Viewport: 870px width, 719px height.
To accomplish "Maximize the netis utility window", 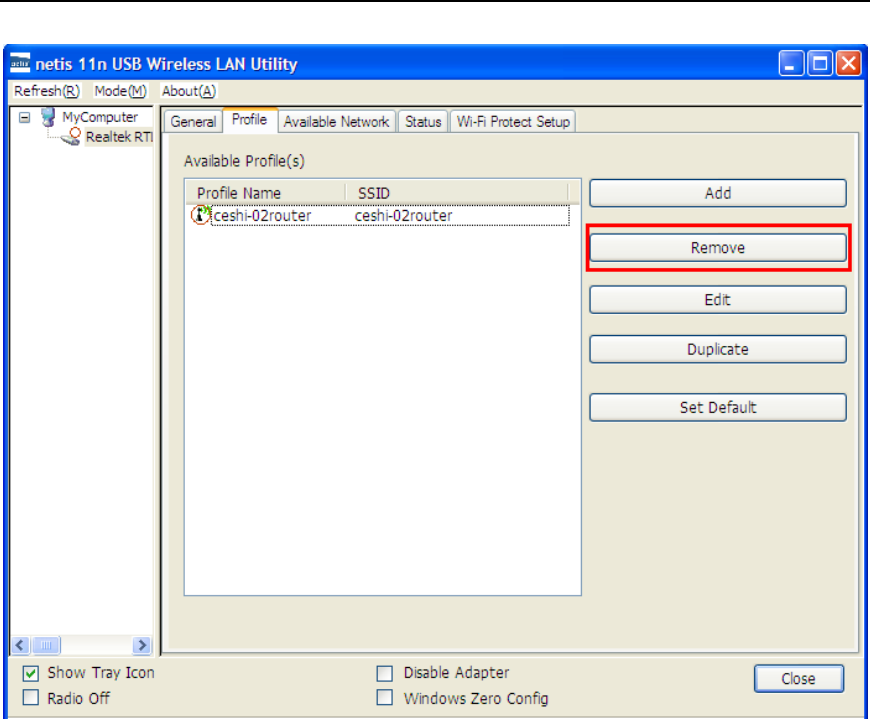I will (820, 63).
